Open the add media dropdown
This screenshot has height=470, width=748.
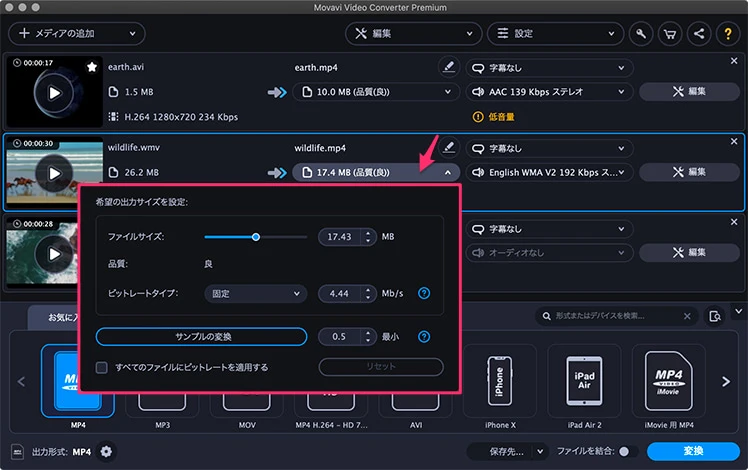(77, 34)
